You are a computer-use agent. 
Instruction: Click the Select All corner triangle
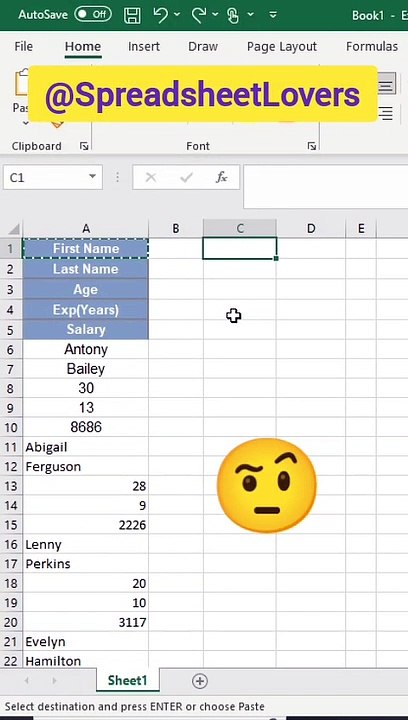tap(14, 229)
